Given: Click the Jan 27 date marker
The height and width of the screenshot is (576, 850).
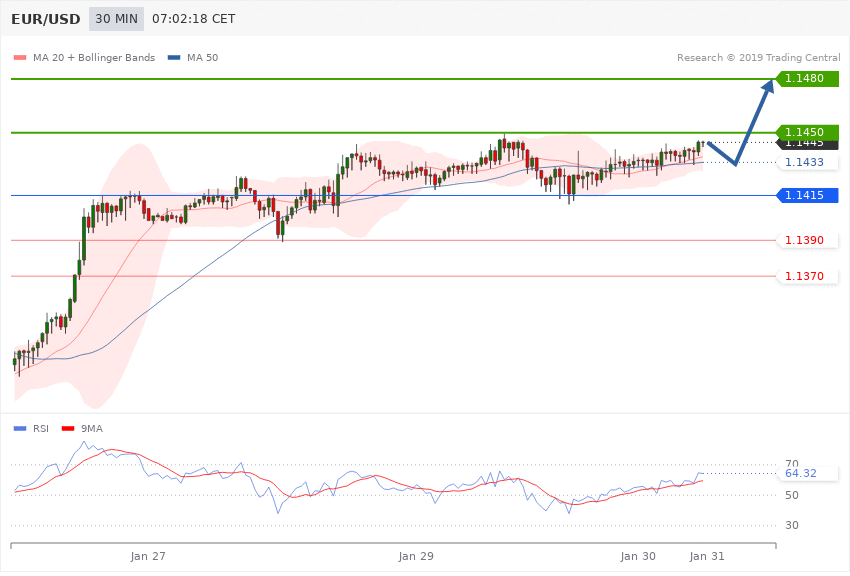Looking at the screenshot, I should point(148,556).
